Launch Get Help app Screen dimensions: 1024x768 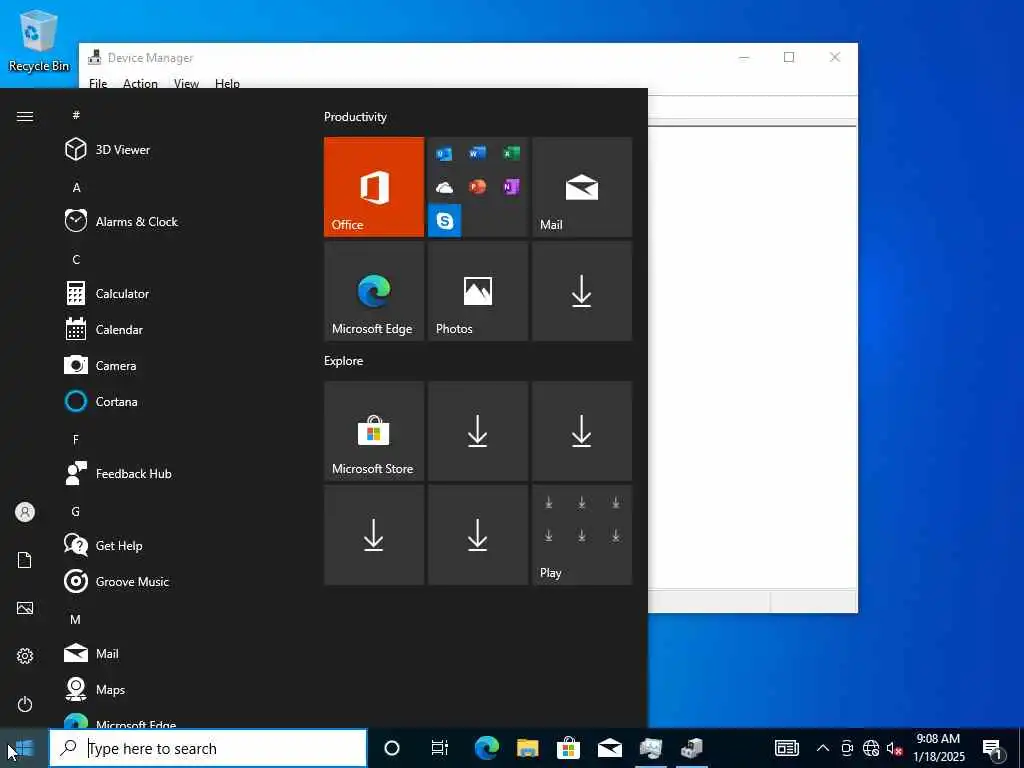(x=104, y=545)
